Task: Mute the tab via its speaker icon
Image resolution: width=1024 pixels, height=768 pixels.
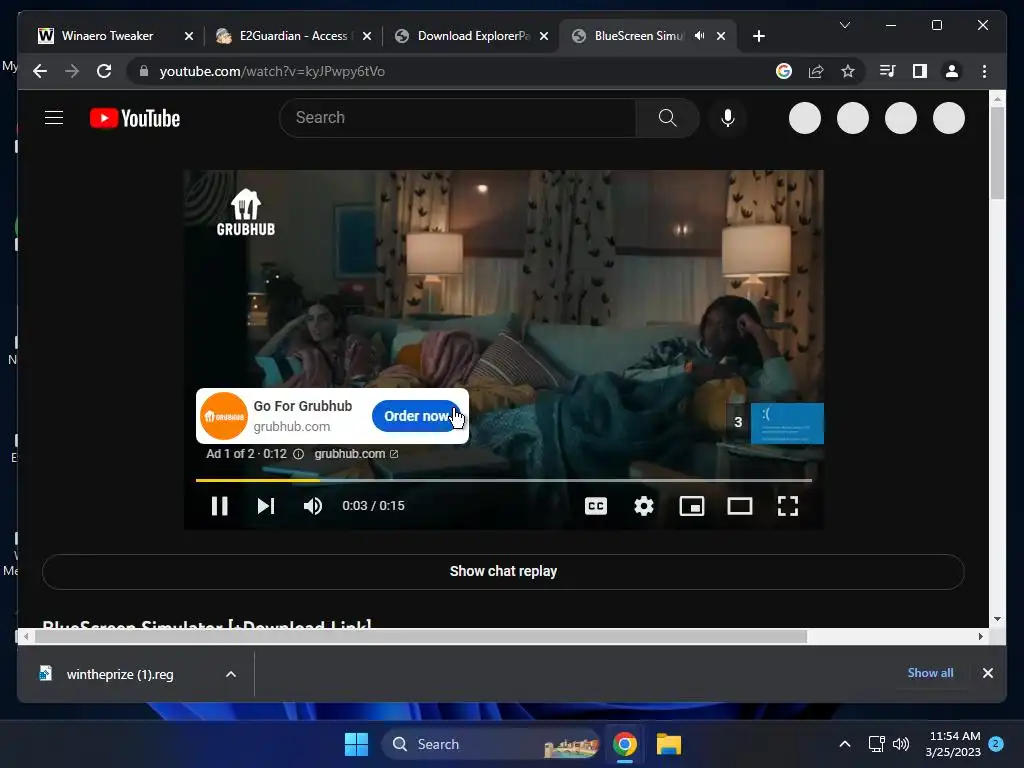Action: 699,36
